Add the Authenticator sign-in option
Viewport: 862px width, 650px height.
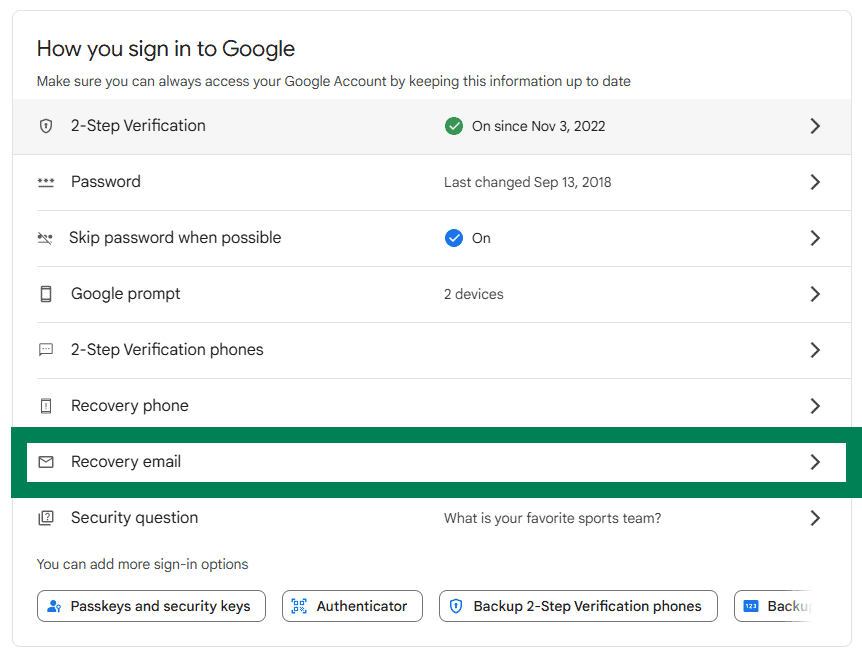[x=352, y=606]
